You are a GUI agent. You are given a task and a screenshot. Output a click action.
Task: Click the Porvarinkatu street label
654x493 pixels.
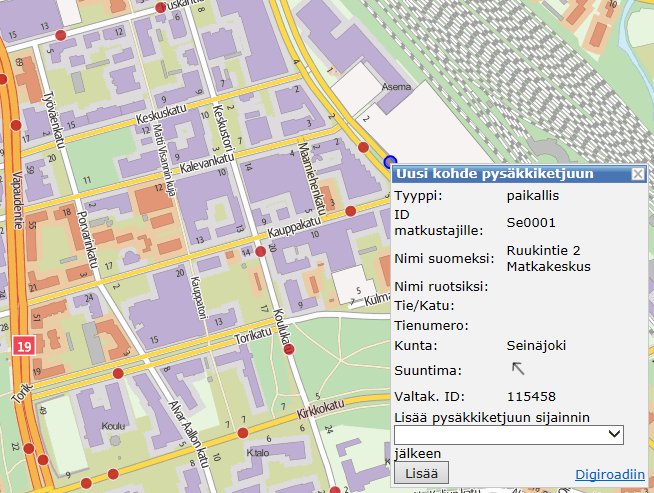[x=88, y=239]
